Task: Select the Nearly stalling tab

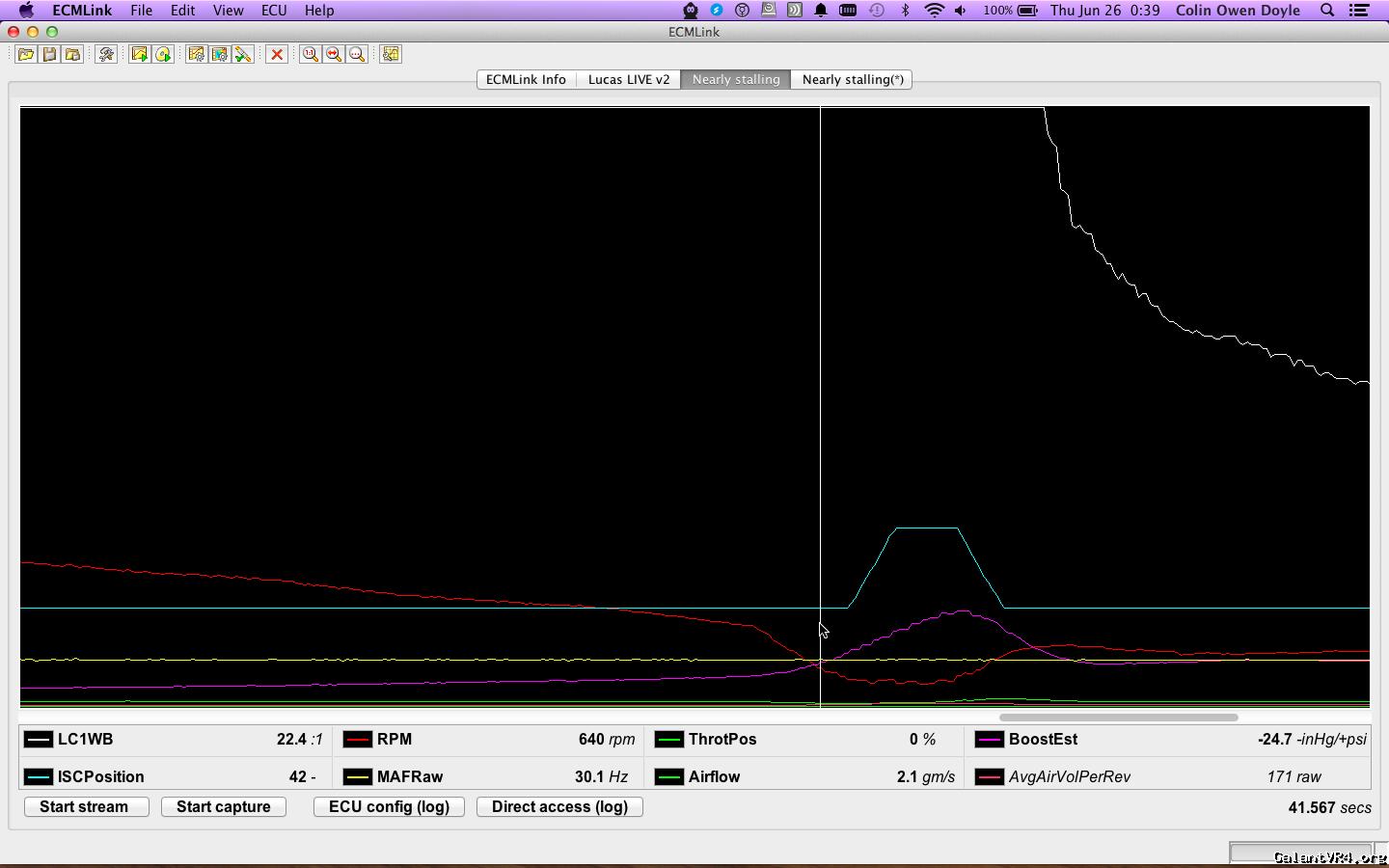Action: pyautogui.click(x=736, y=79)
